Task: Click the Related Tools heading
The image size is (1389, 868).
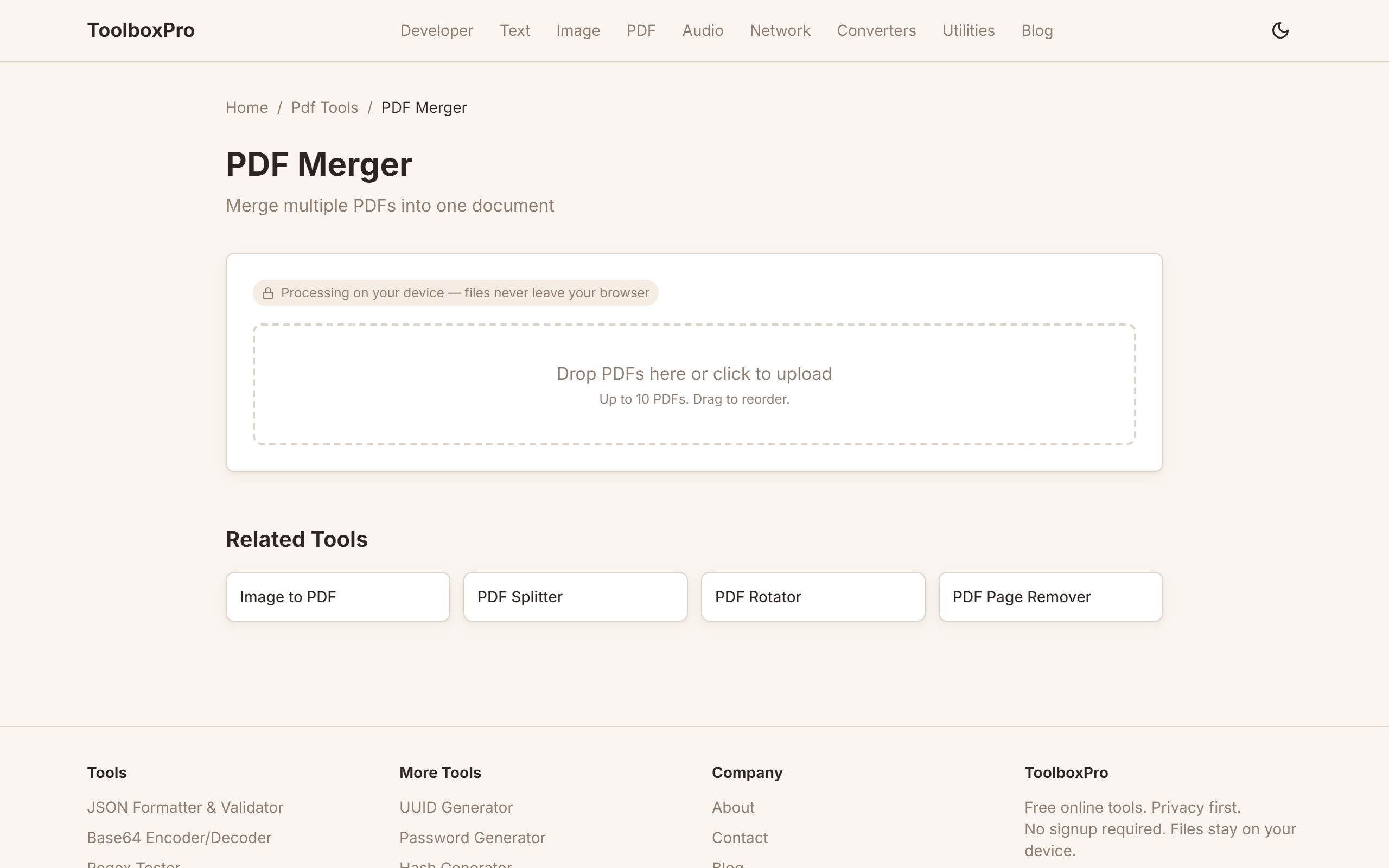Action: point(297,539)
